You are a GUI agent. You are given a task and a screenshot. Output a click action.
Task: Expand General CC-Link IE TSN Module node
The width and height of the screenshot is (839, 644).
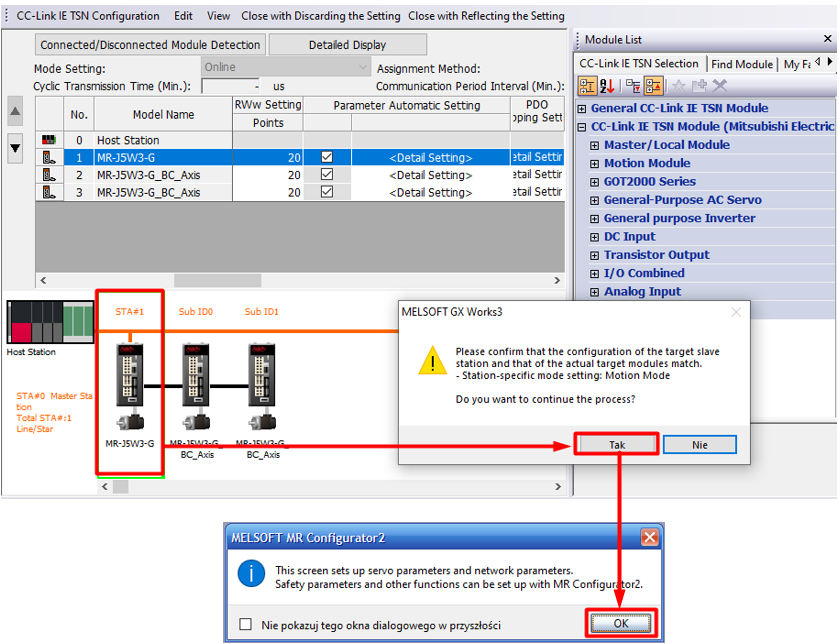(x=582, y=109)
